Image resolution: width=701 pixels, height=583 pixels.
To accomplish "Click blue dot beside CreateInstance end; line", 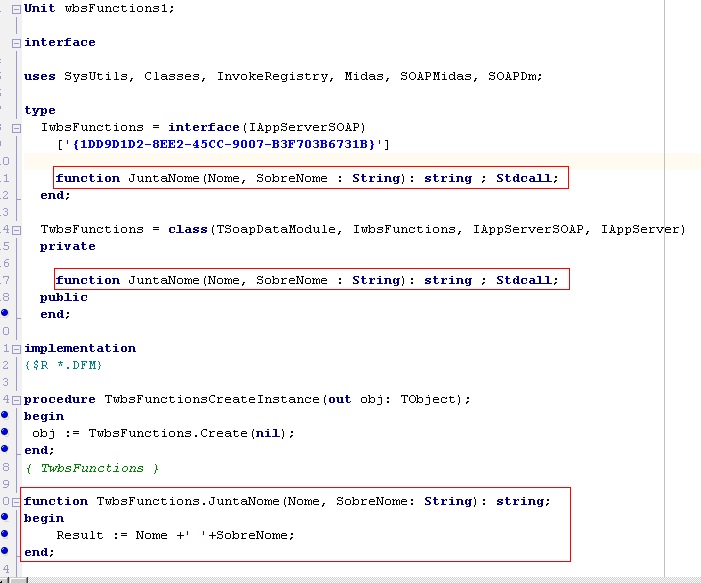I will click(4, 450).
